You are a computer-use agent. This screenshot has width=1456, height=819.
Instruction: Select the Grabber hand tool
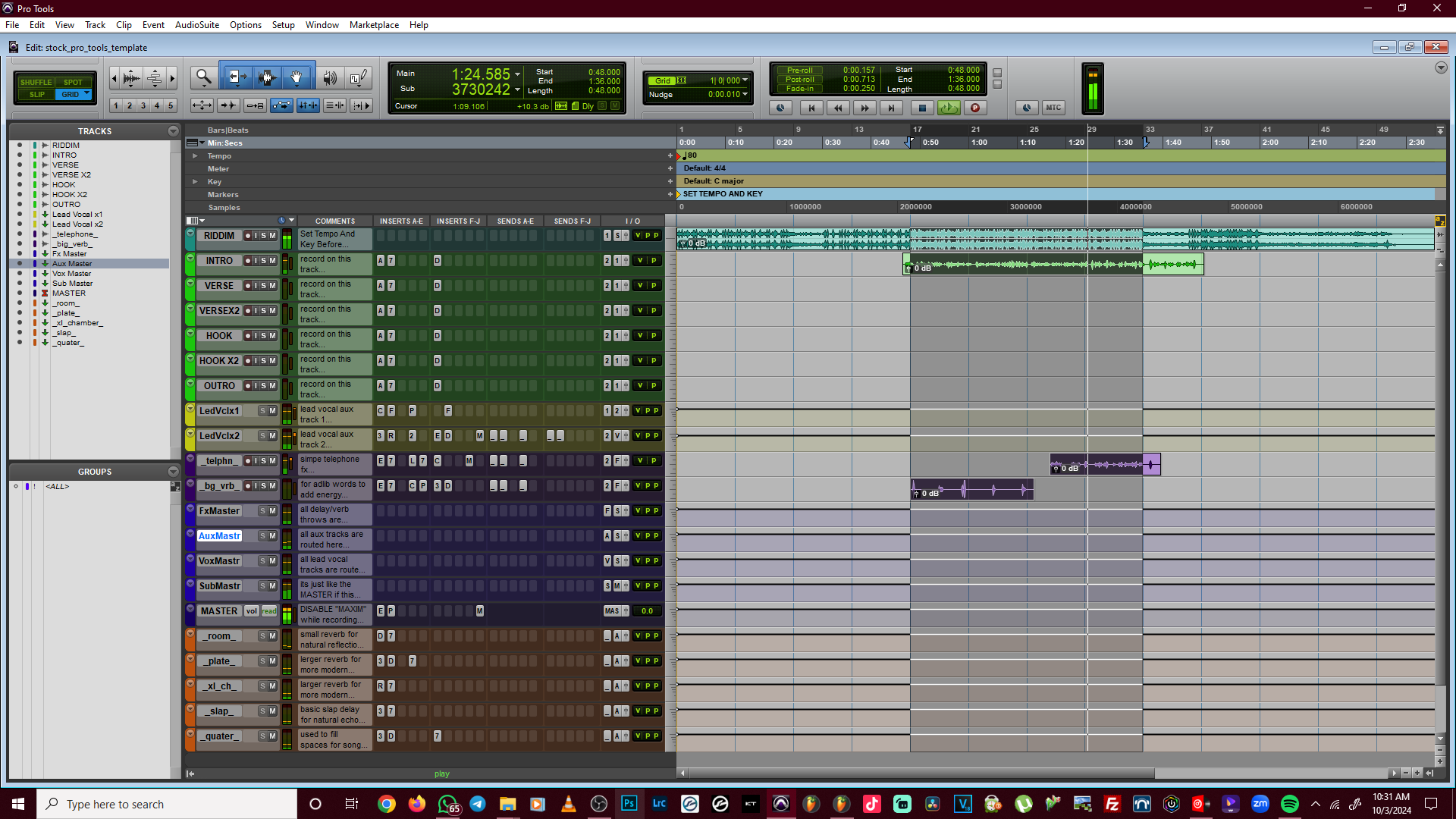(297, 77)
